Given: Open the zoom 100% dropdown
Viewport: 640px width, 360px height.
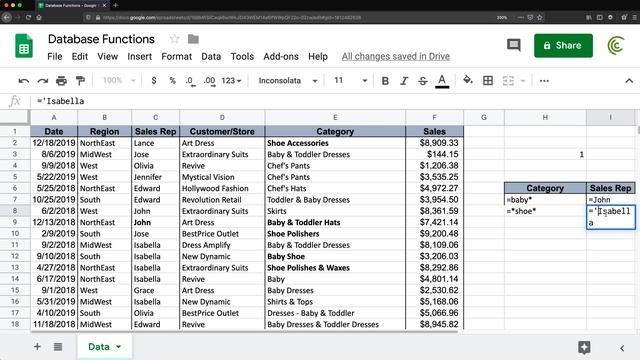Looking at the screenshot, I should tap(119, 81).
